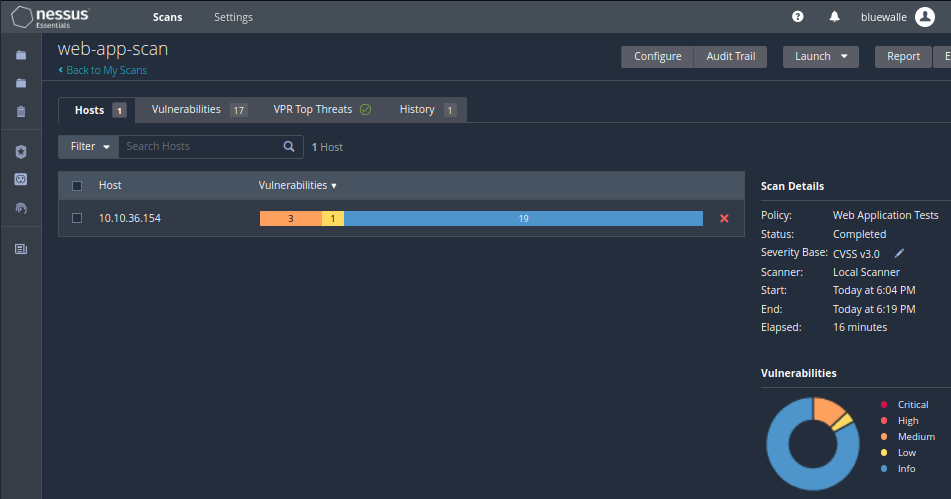Click the yellow Low bar segment showing 1
Viewport: 951px width, 499px height.
[x=332, y=218]
